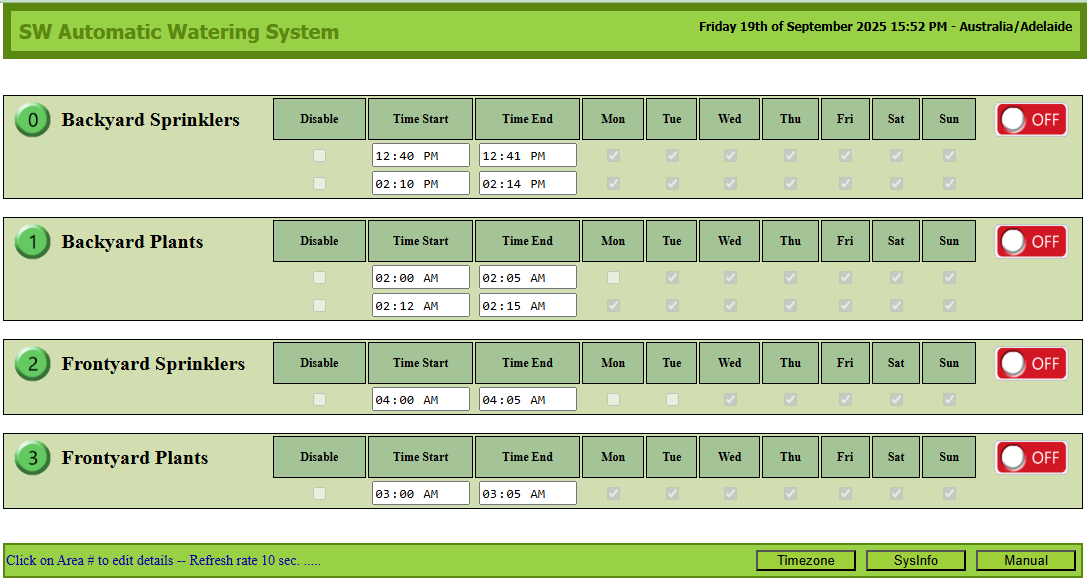Click the green area 0 number icon
This screenshot has height=581, width=1087.
click(x=32, y=120)
